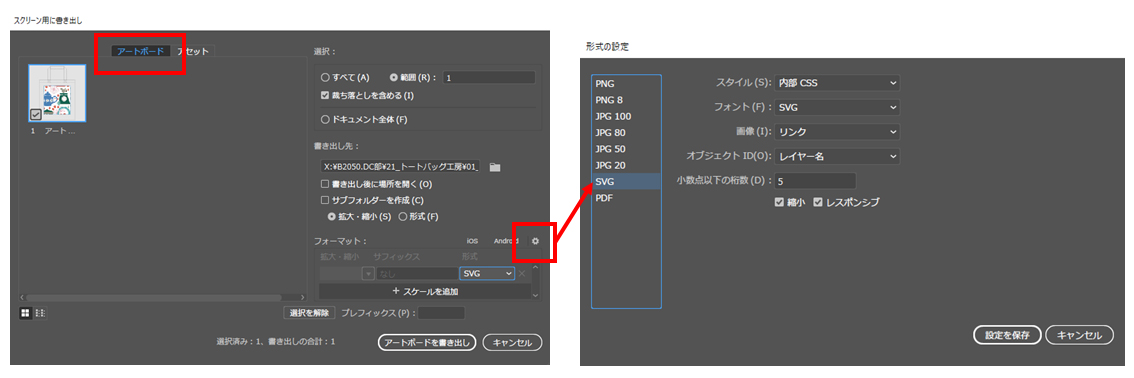1134x378 pixels.
Task: Select 形式 (F) subfolder radio
Action: click(x=403, y=216)
